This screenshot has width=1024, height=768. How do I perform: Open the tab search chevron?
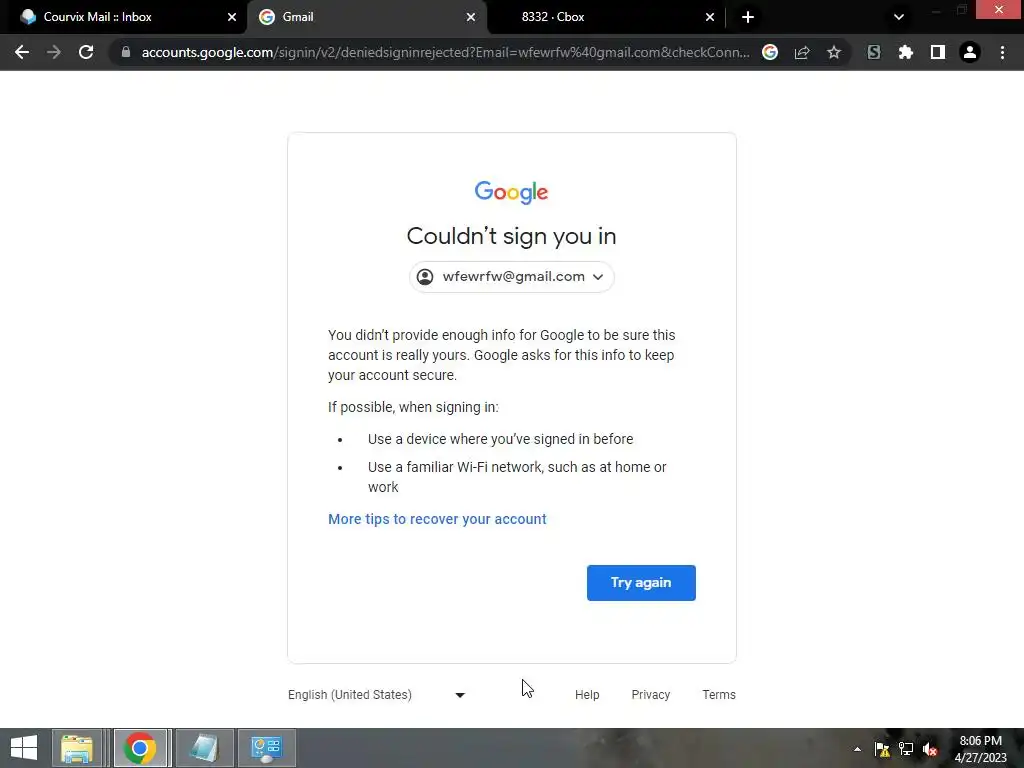pyautogui.click(x=899, y=17)
